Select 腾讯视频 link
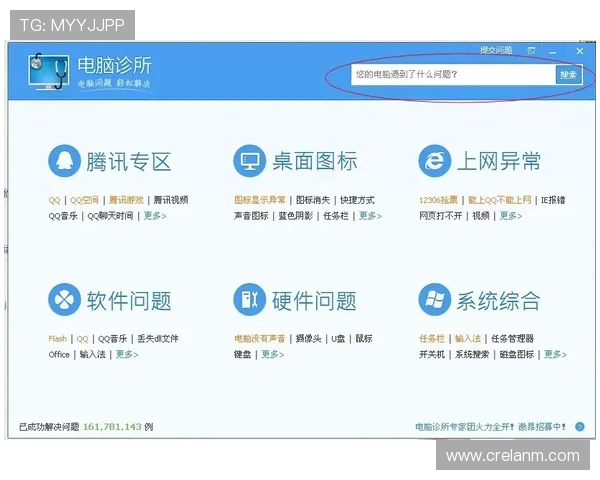The height and width of the screenshot is (480, 600). pyautogui.click(x=171, y=200)
